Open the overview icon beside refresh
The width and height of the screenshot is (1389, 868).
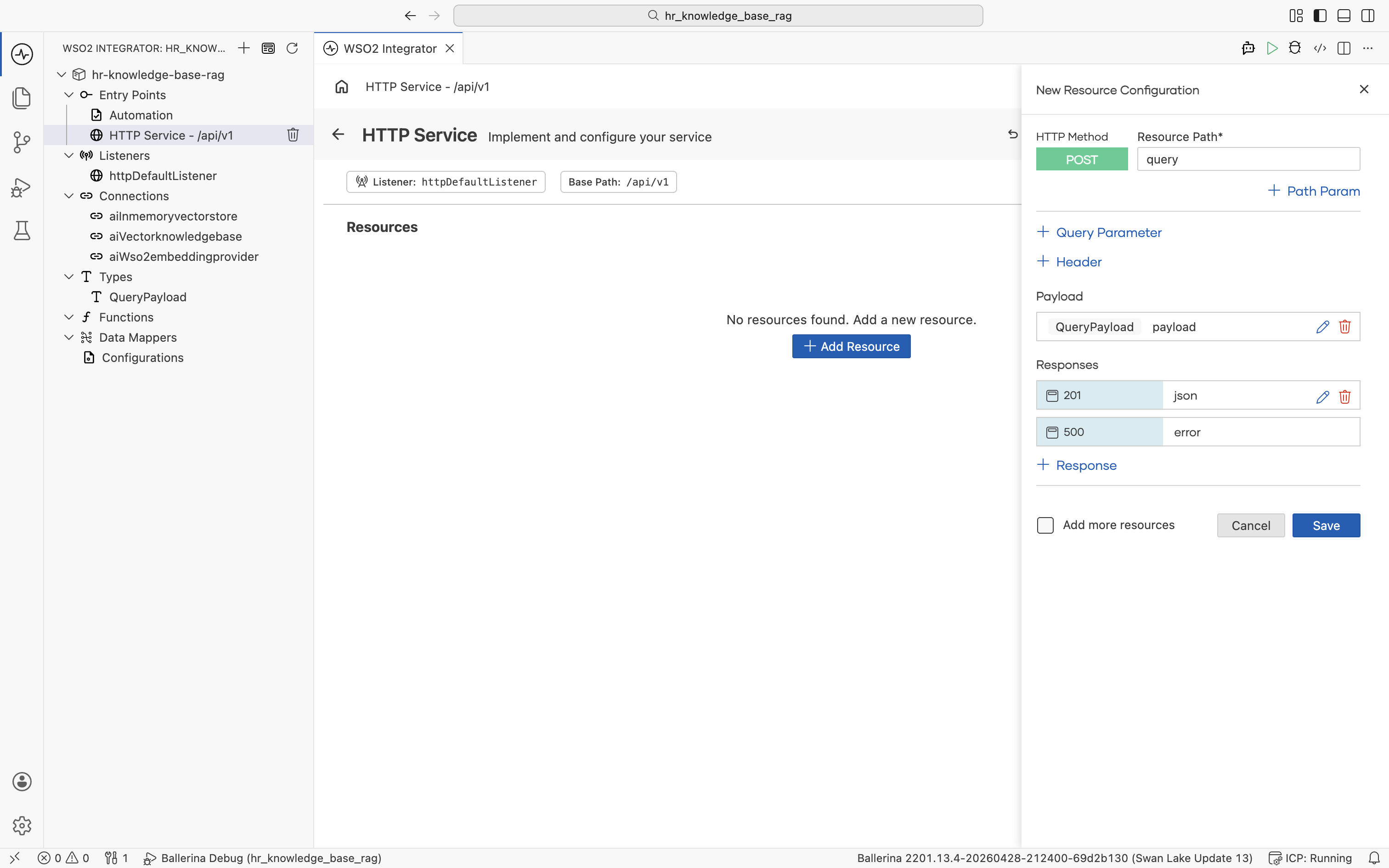click(268, 48)
